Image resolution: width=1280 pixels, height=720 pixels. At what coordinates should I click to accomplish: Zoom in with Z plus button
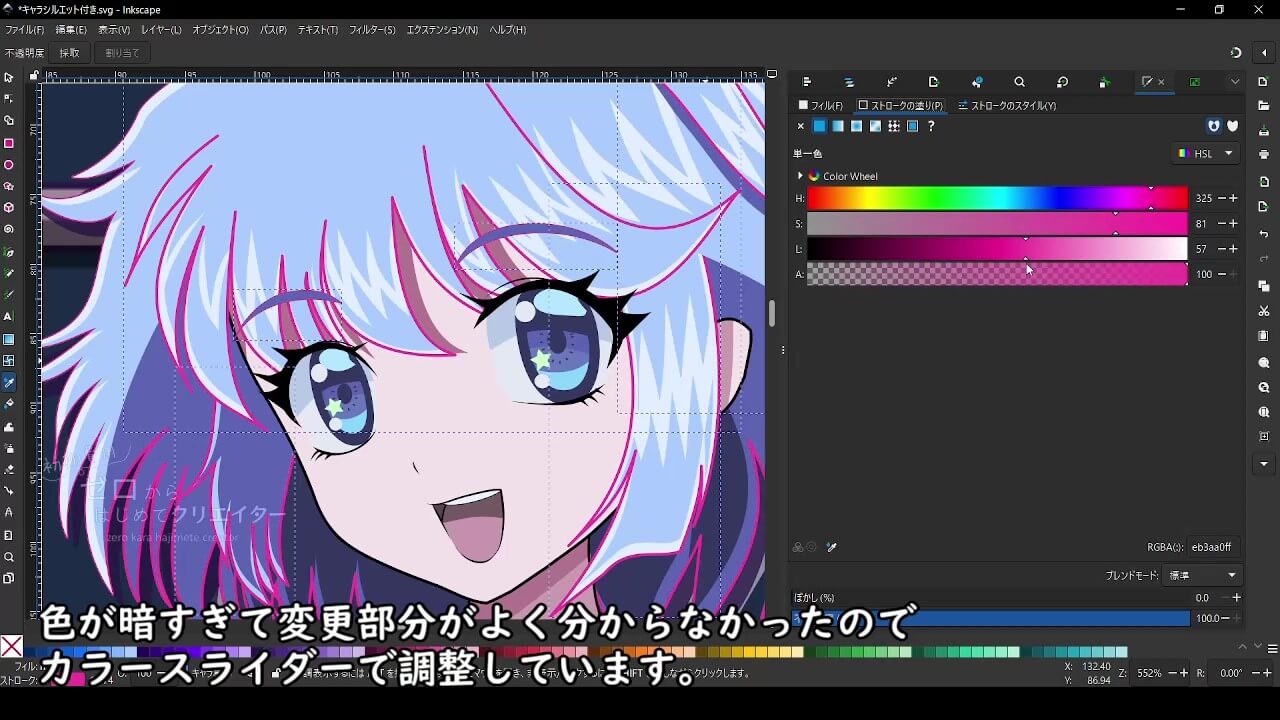pos(1185,674)
